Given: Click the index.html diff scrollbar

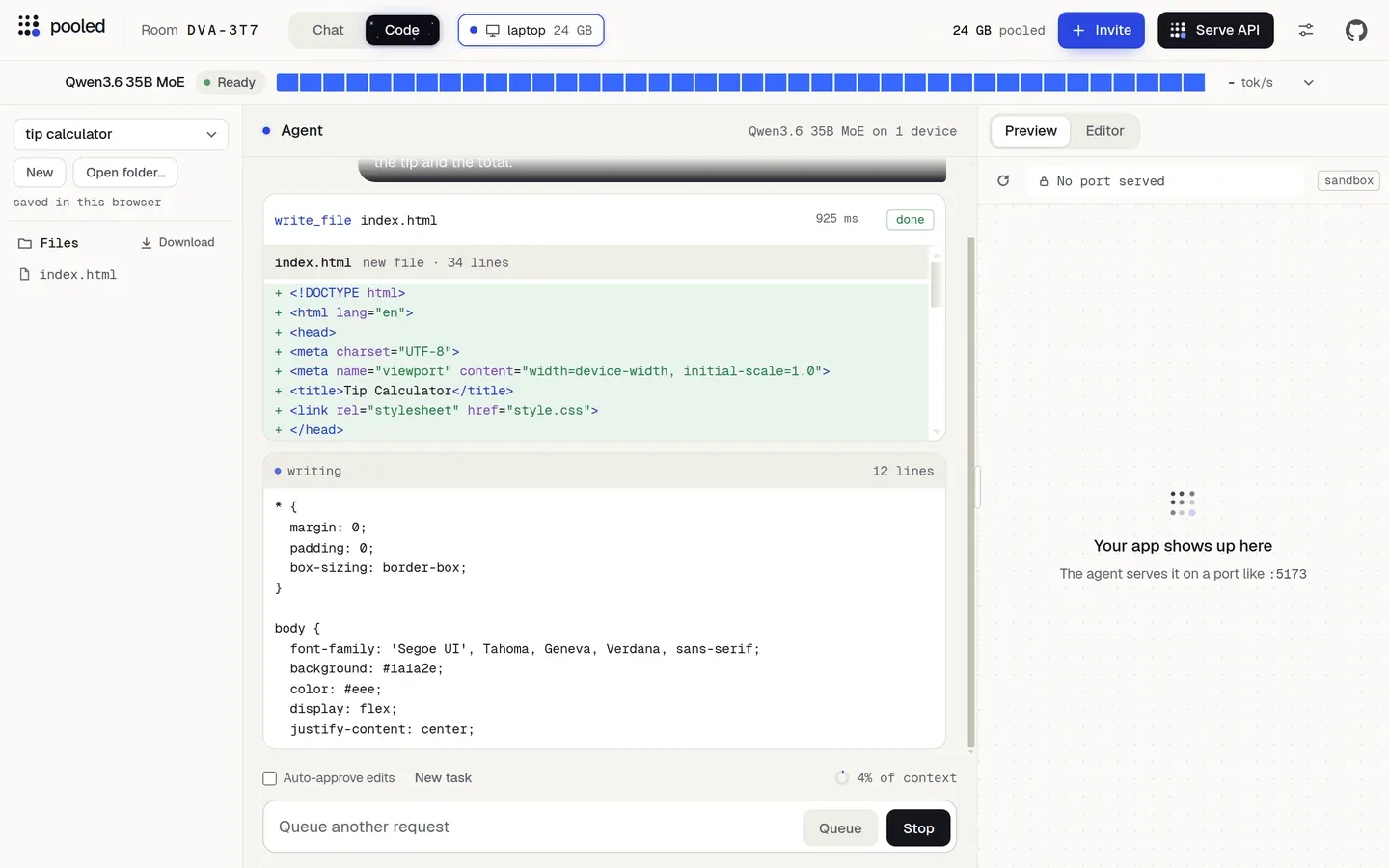Looking at the screenshot, I should point(935,285).
